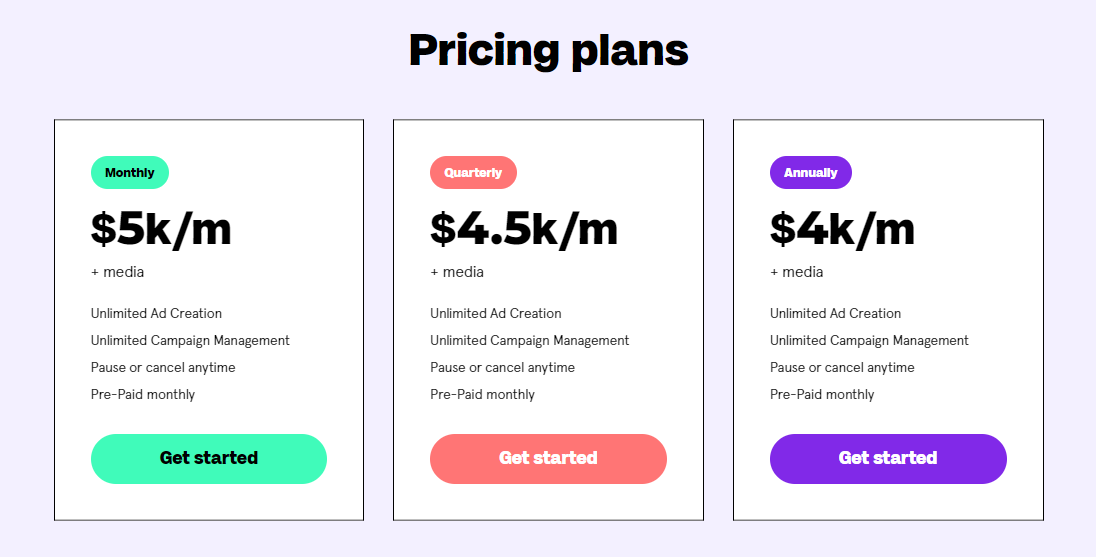Click Pause or cancel anytime in Annually card
1096x557 pixels.
click(x=842, y=368)
